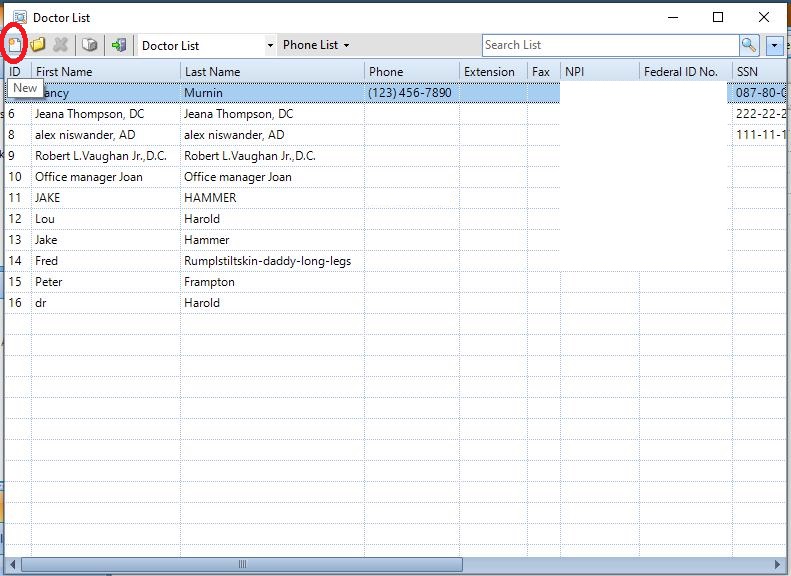Open the Doctor List combo box
Viewport: 791px width, 576px height.
[270, 45]
